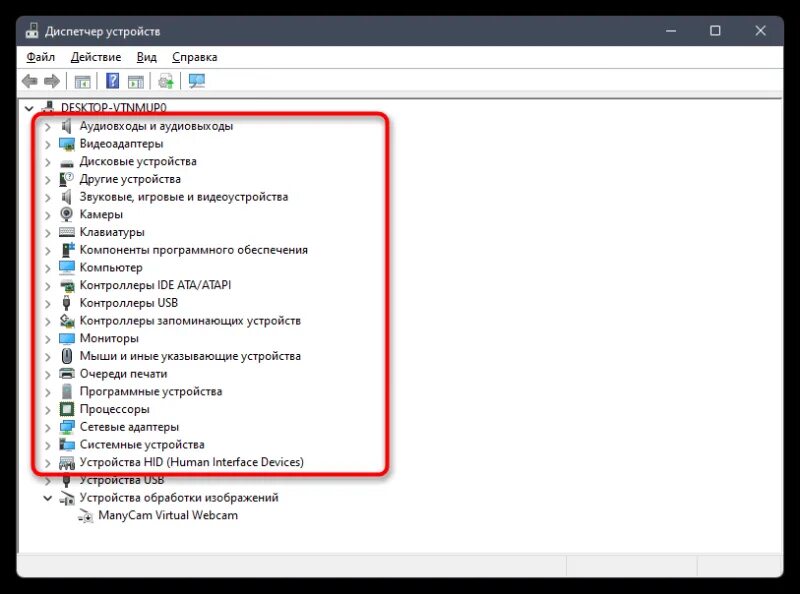Select the Клавиатуры label
Image resolution: width=800 pixels, height=594 pixels.
(x=112, y=232)
